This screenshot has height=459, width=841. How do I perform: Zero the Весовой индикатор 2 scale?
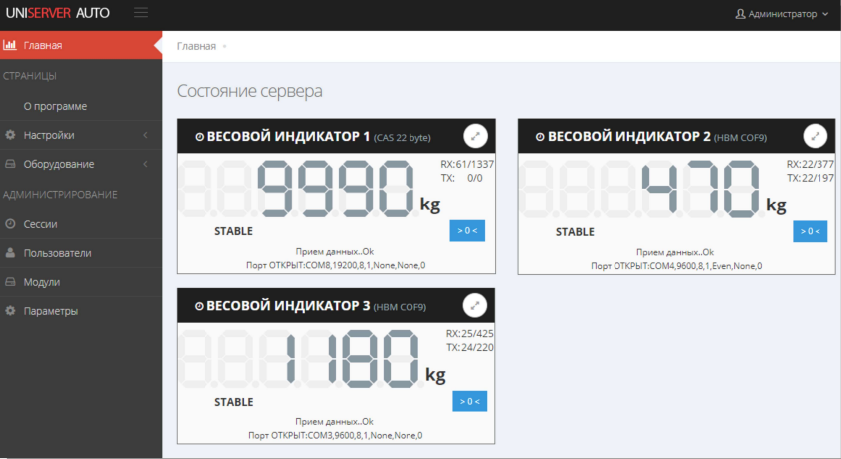(810, 231)
